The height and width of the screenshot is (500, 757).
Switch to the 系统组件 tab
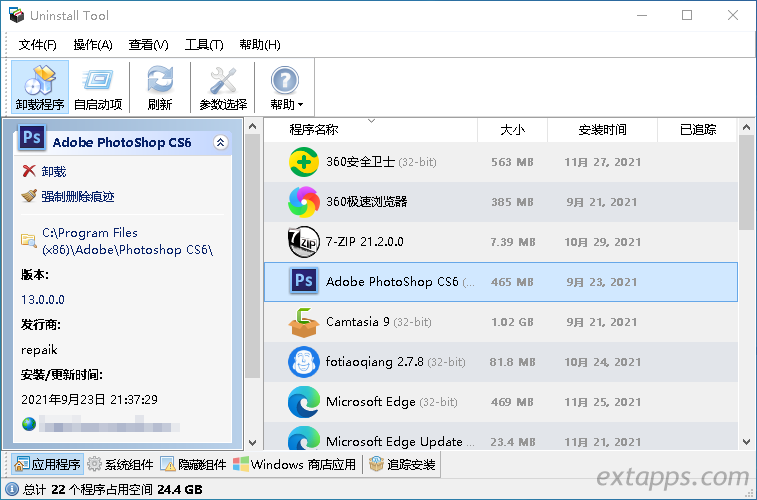point(120,465)
